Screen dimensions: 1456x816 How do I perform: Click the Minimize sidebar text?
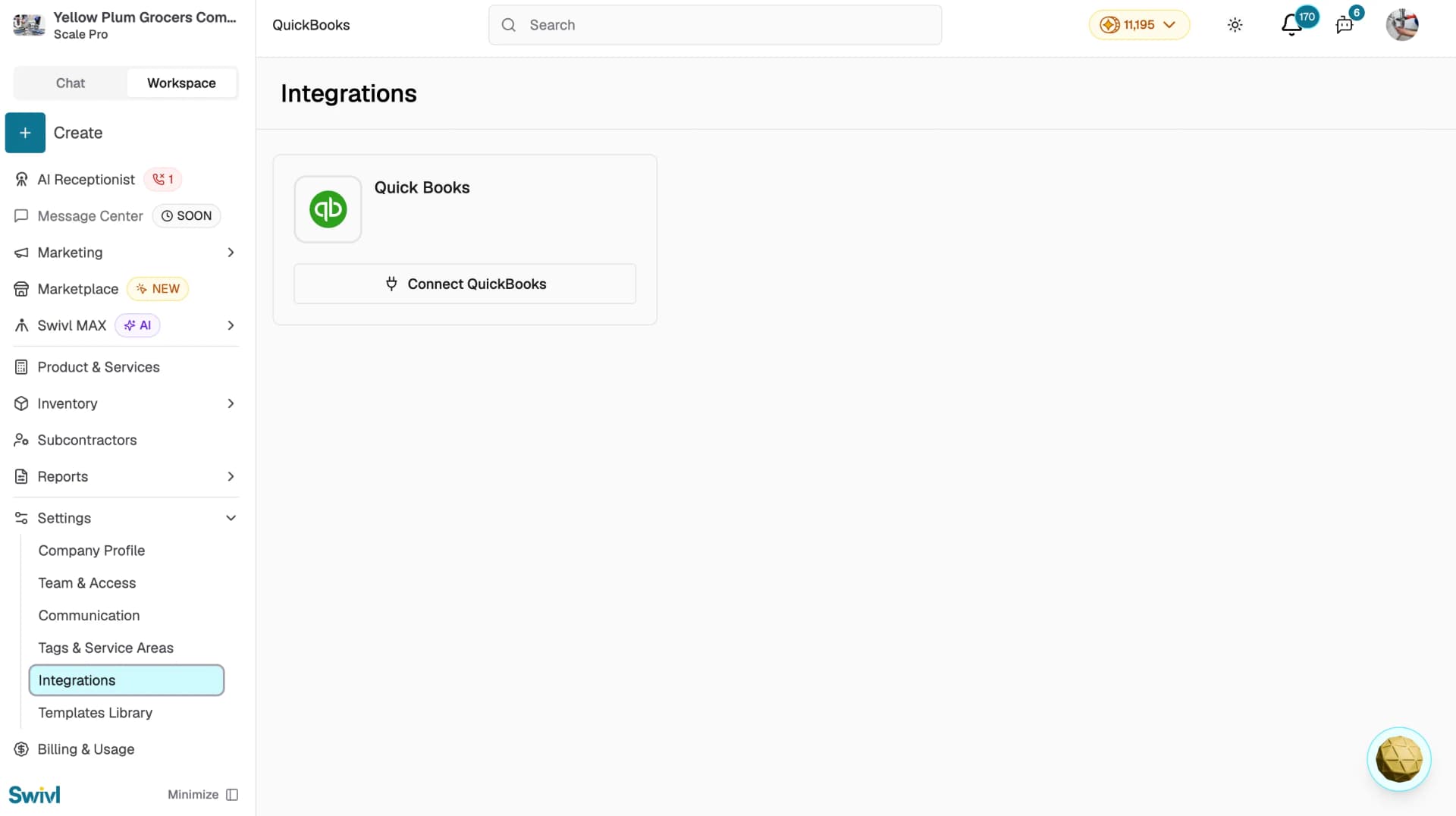193,795
